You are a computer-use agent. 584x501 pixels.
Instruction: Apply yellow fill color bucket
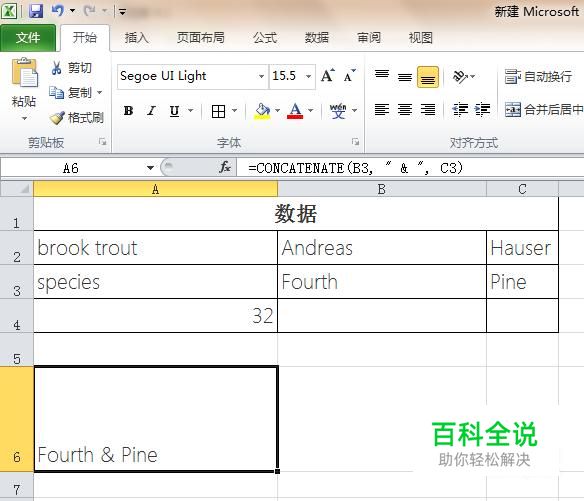pyautogui.click(x=262, y=111)
